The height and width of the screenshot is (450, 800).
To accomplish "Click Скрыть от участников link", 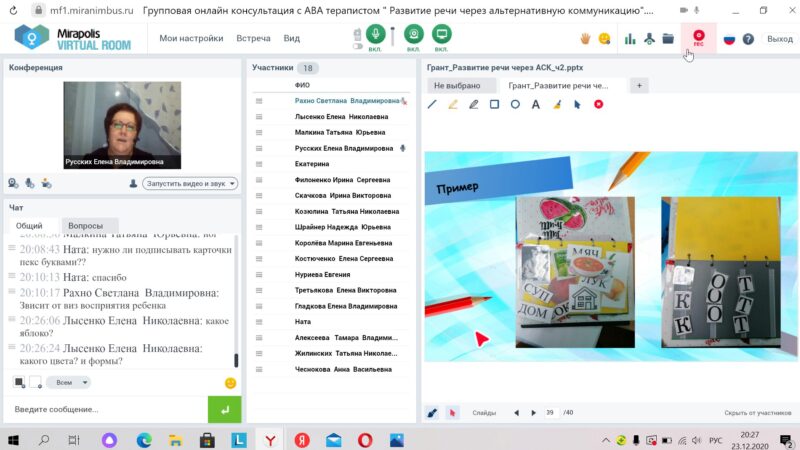I will [758, 413].
